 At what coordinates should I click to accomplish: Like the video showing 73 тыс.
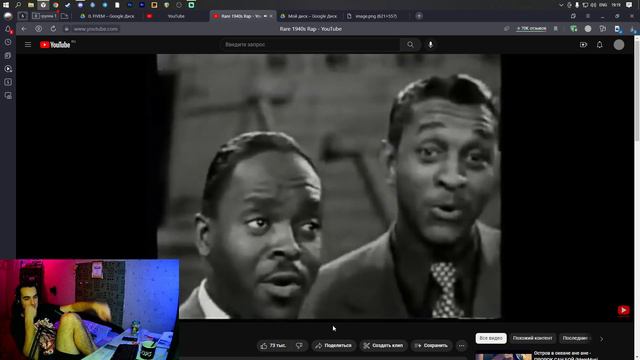click(x=273, y=345)
